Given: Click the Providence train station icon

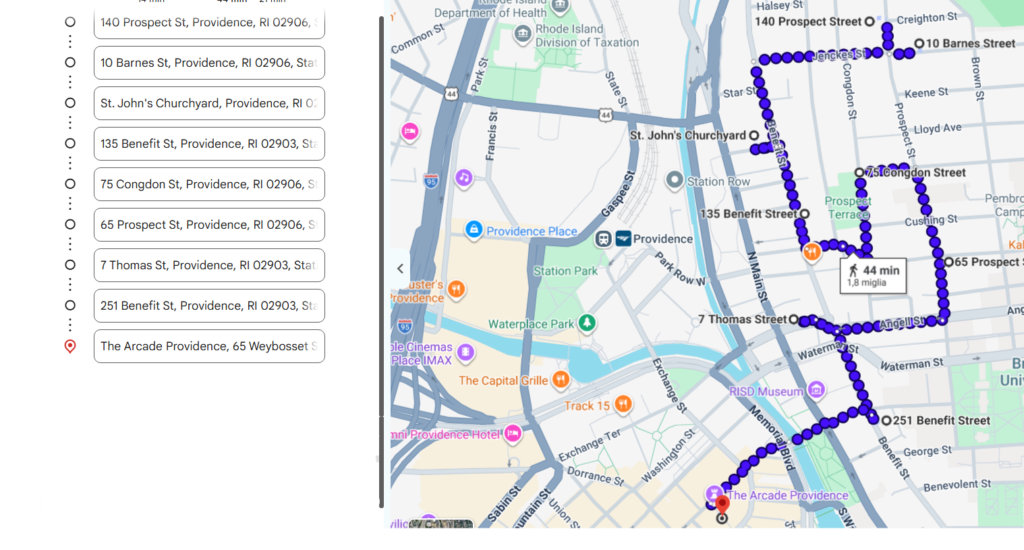Looking at the screenshot, I should pos(603,239).
